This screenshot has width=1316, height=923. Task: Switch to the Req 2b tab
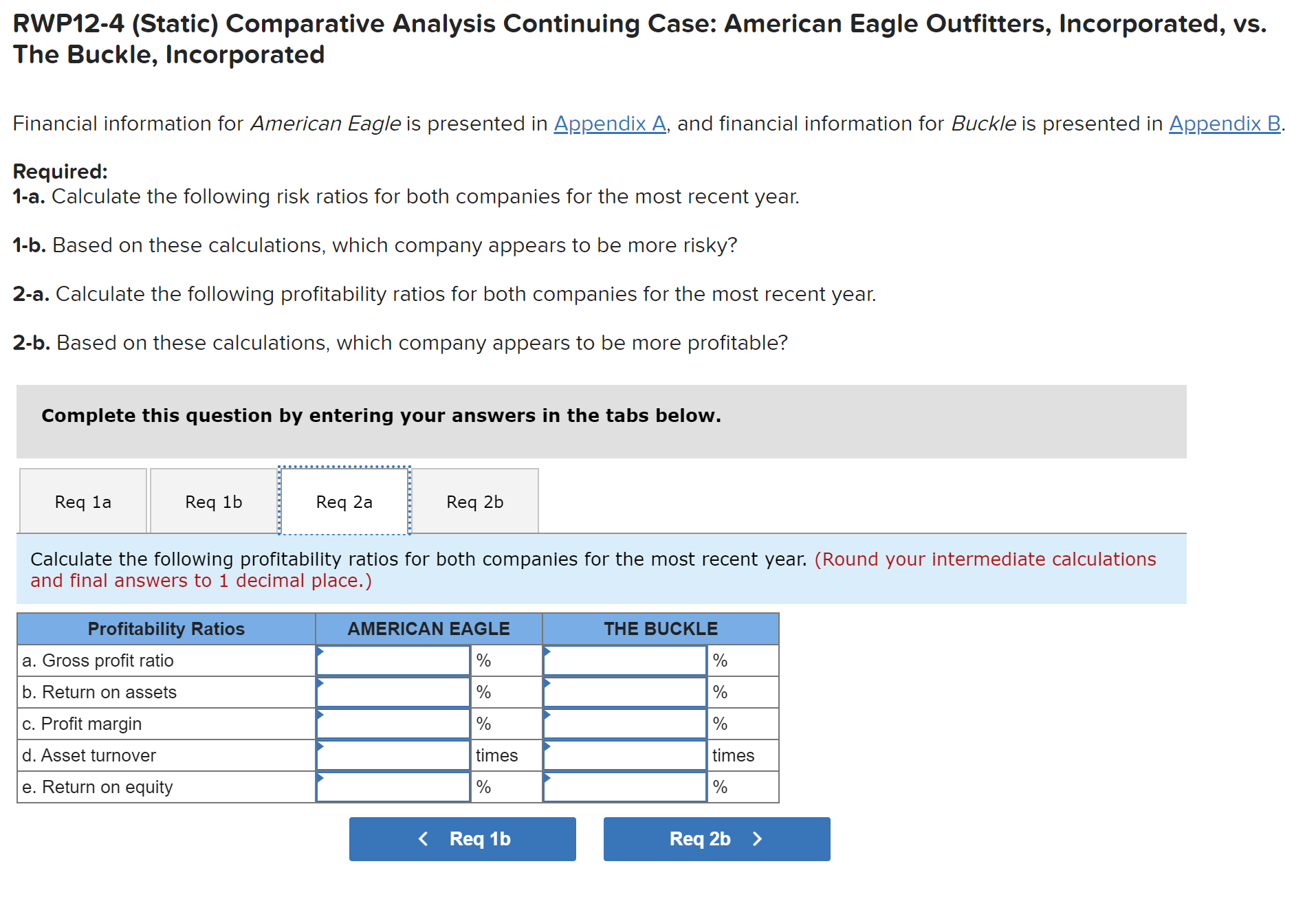475,501
